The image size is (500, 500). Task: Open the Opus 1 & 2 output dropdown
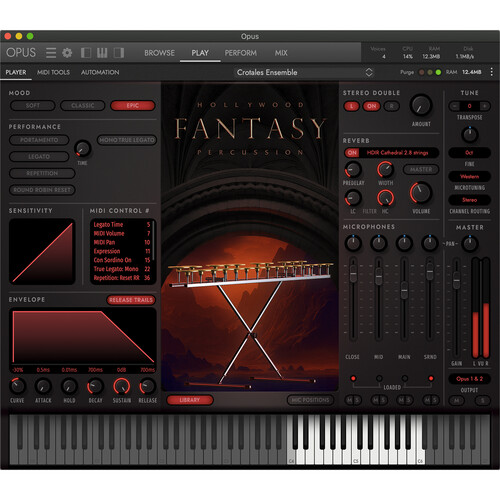[469, 379]
